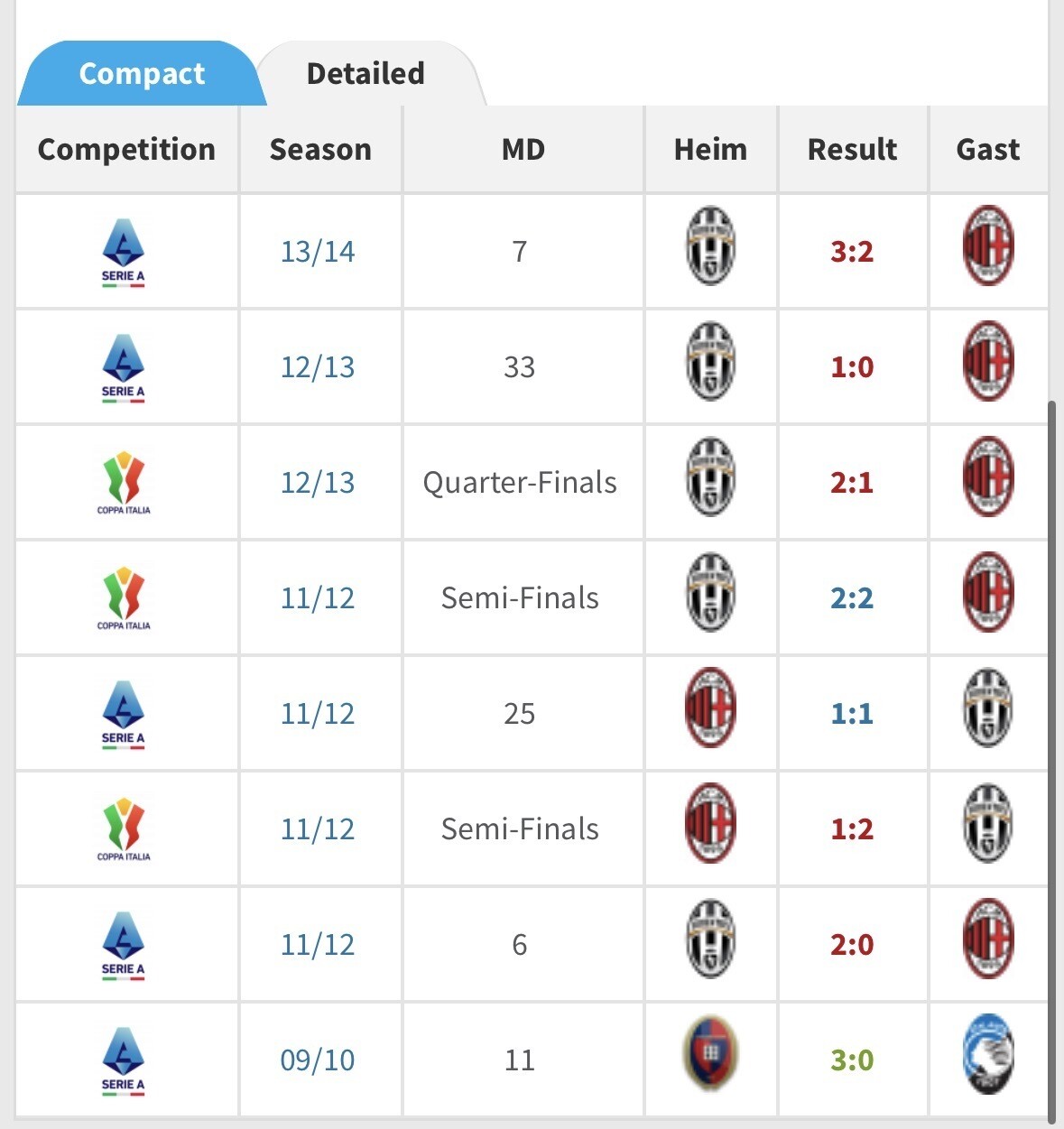Open the 1:1 result of matchday 25
The image size is (1064, 1129).
click(852, 713)
